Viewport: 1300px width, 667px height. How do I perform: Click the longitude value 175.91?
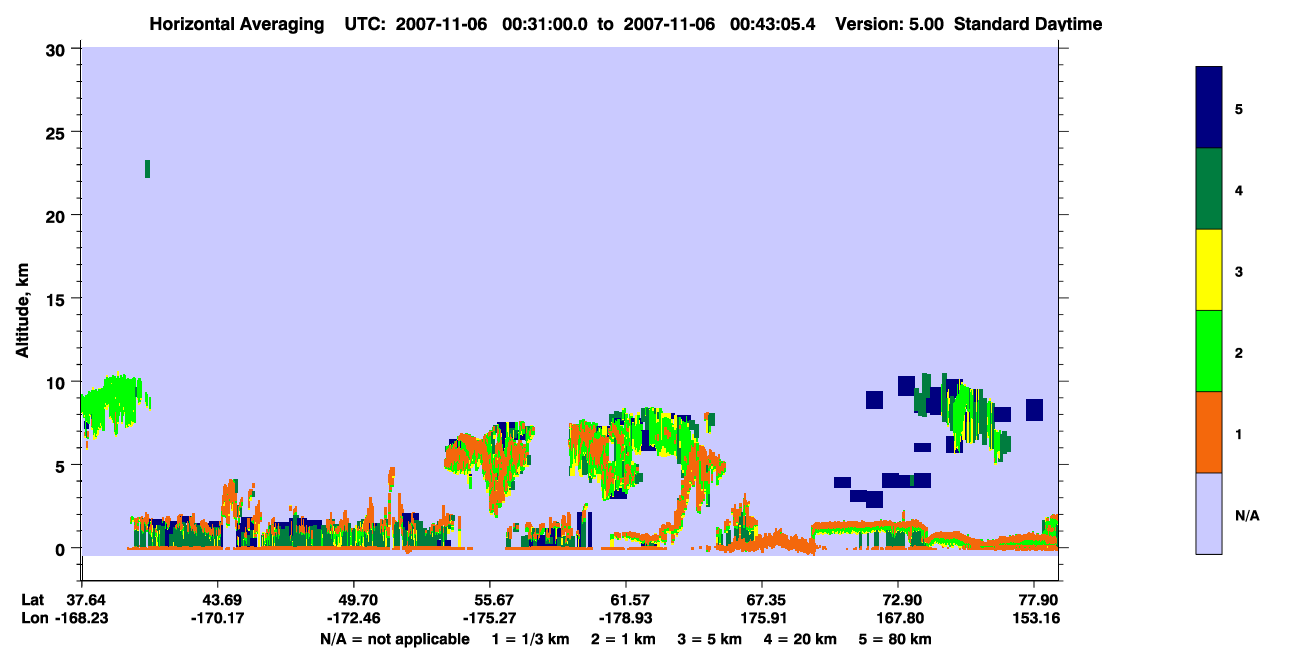[762, 618]
